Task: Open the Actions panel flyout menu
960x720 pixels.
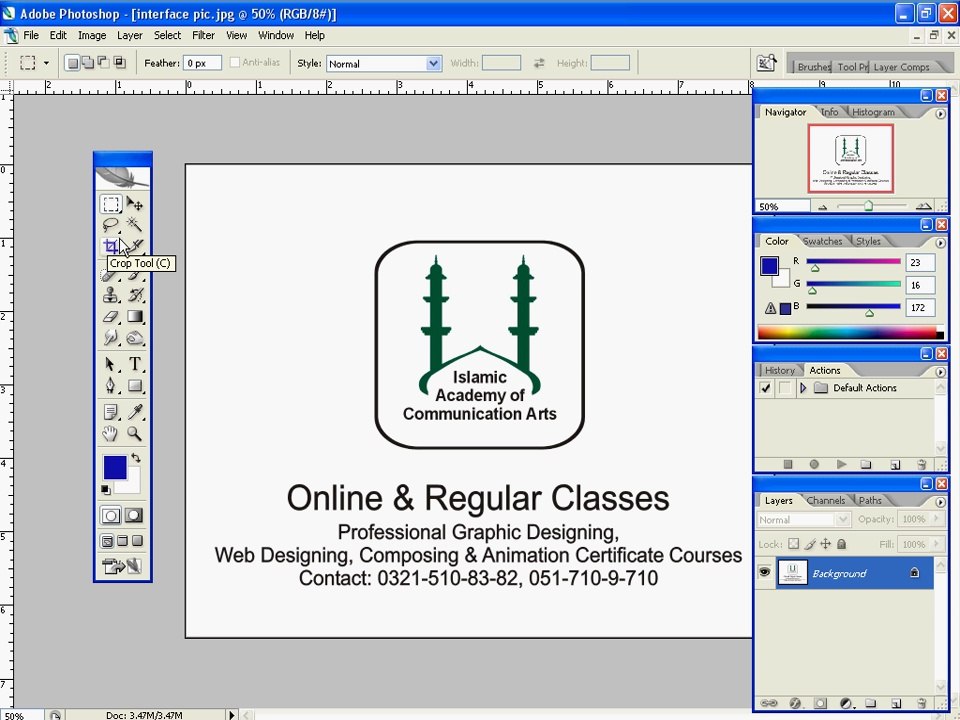Action: pyautogui.click(x=940, y=372)
